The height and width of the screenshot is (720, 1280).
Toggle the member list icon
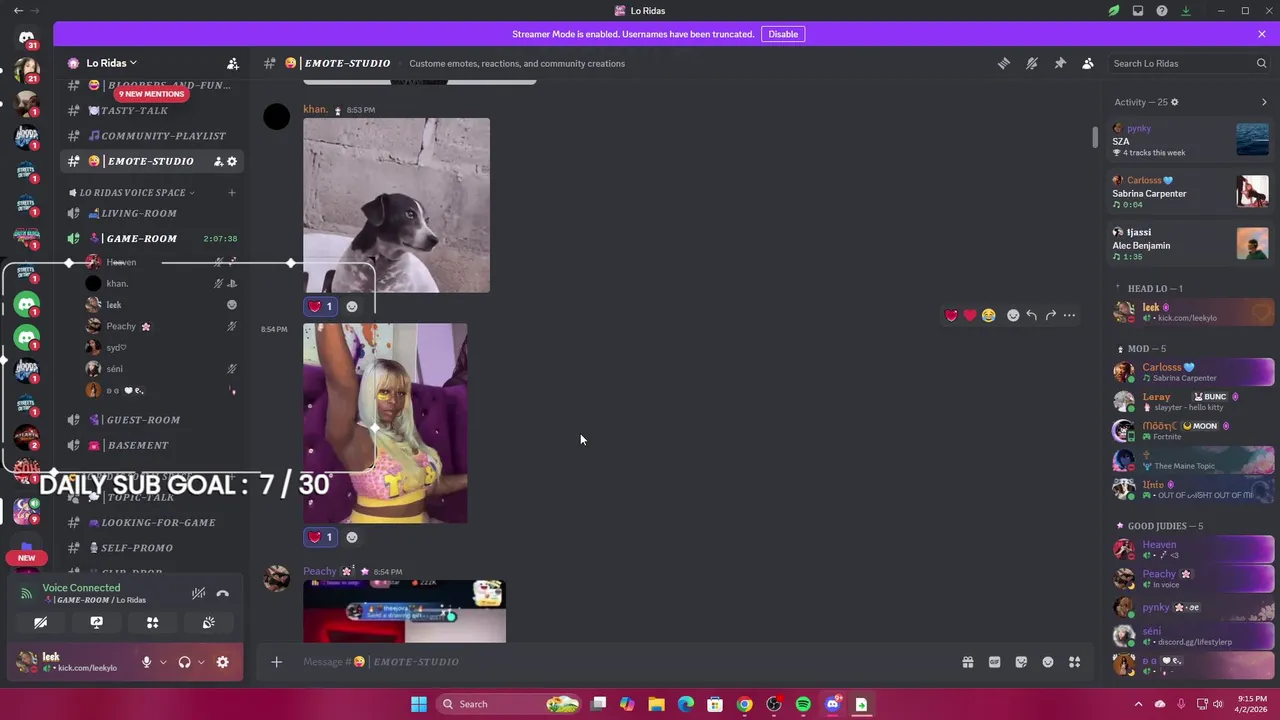pyautogui.click(x=1088, y=63)
